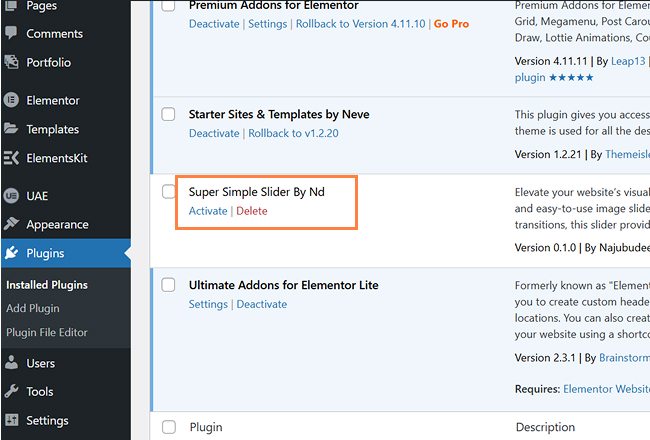Click the Templates folder icon
Viewport: 650px width, 440px height.
tap(12, 129)
